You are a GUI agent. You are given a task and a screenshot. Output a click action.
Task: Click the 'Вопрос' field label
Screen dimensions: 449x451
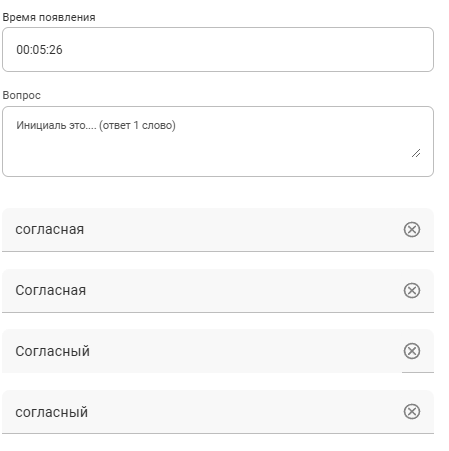point(21,95)
